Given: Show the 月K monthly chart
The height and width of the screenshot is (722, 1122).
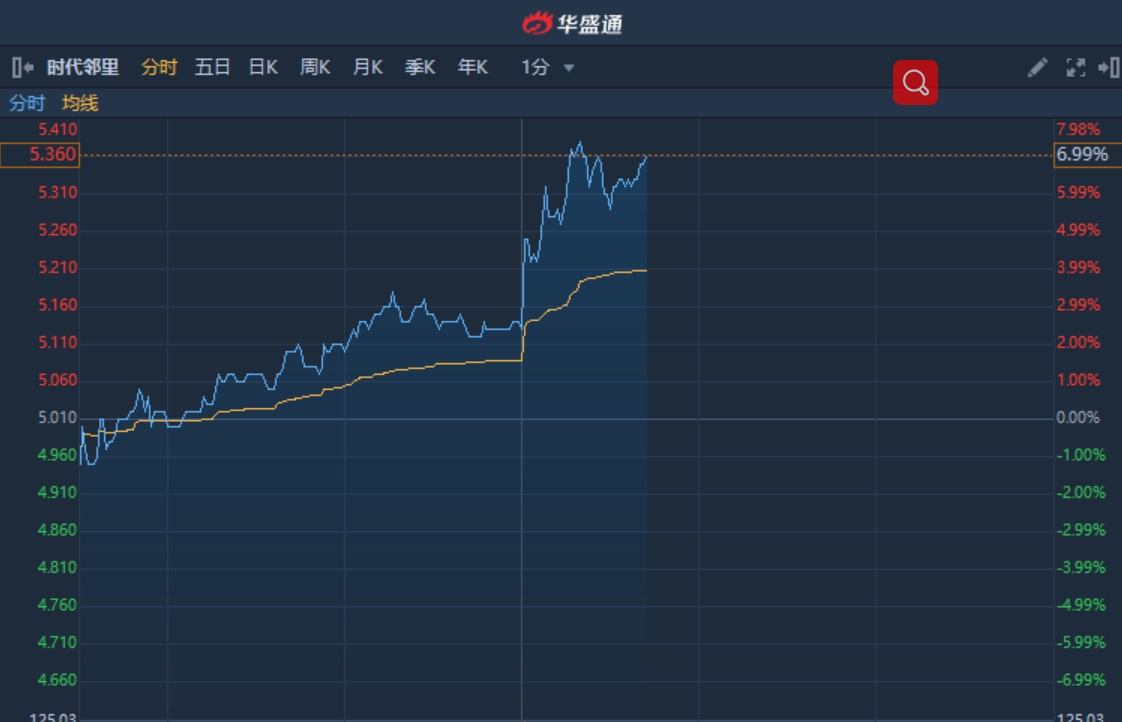Looking at the screenshot, I should pyautogui.click(x=368, y=67).
